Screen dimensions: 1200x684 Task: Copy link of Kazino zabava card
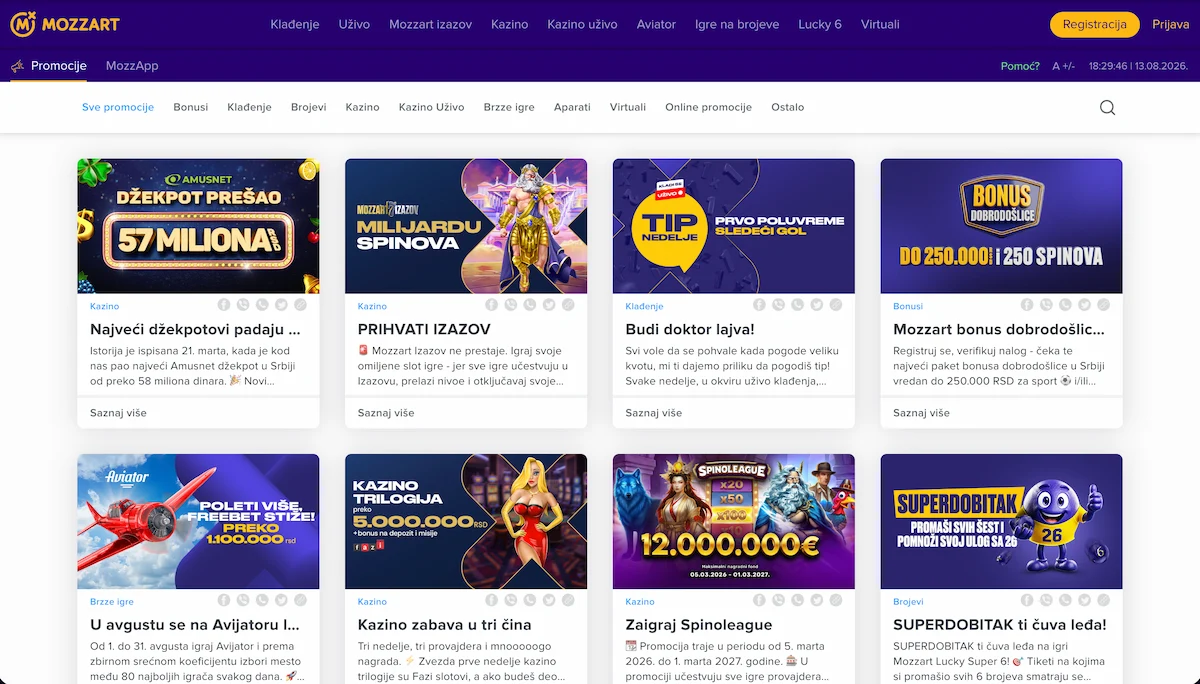pyautogui.click(x=568, y=600)
